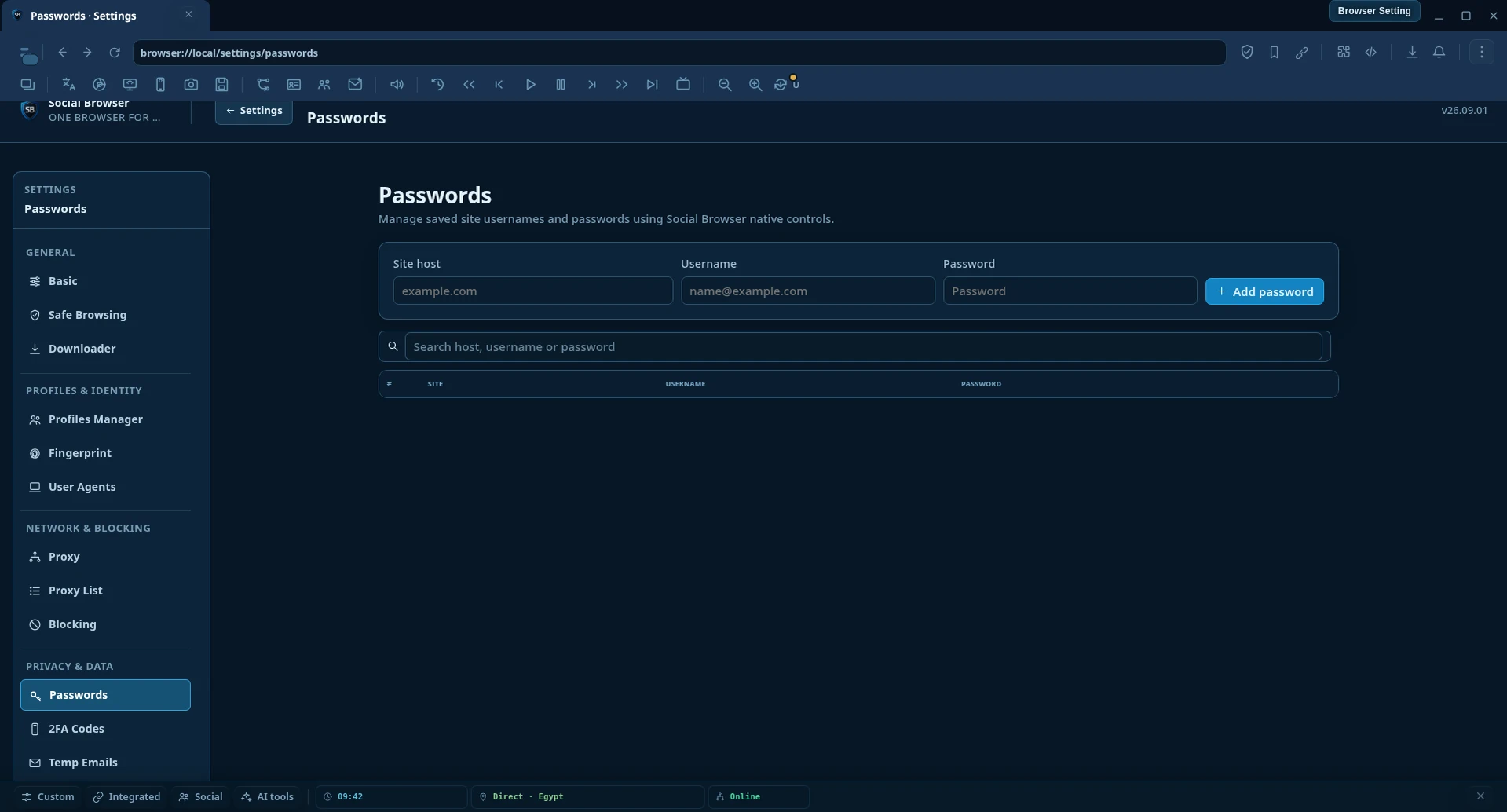Image resolution: width=1507 pixels, height=812 pixels.
Task: Click the skip-to-end playback icon
Action: point(653,84)
